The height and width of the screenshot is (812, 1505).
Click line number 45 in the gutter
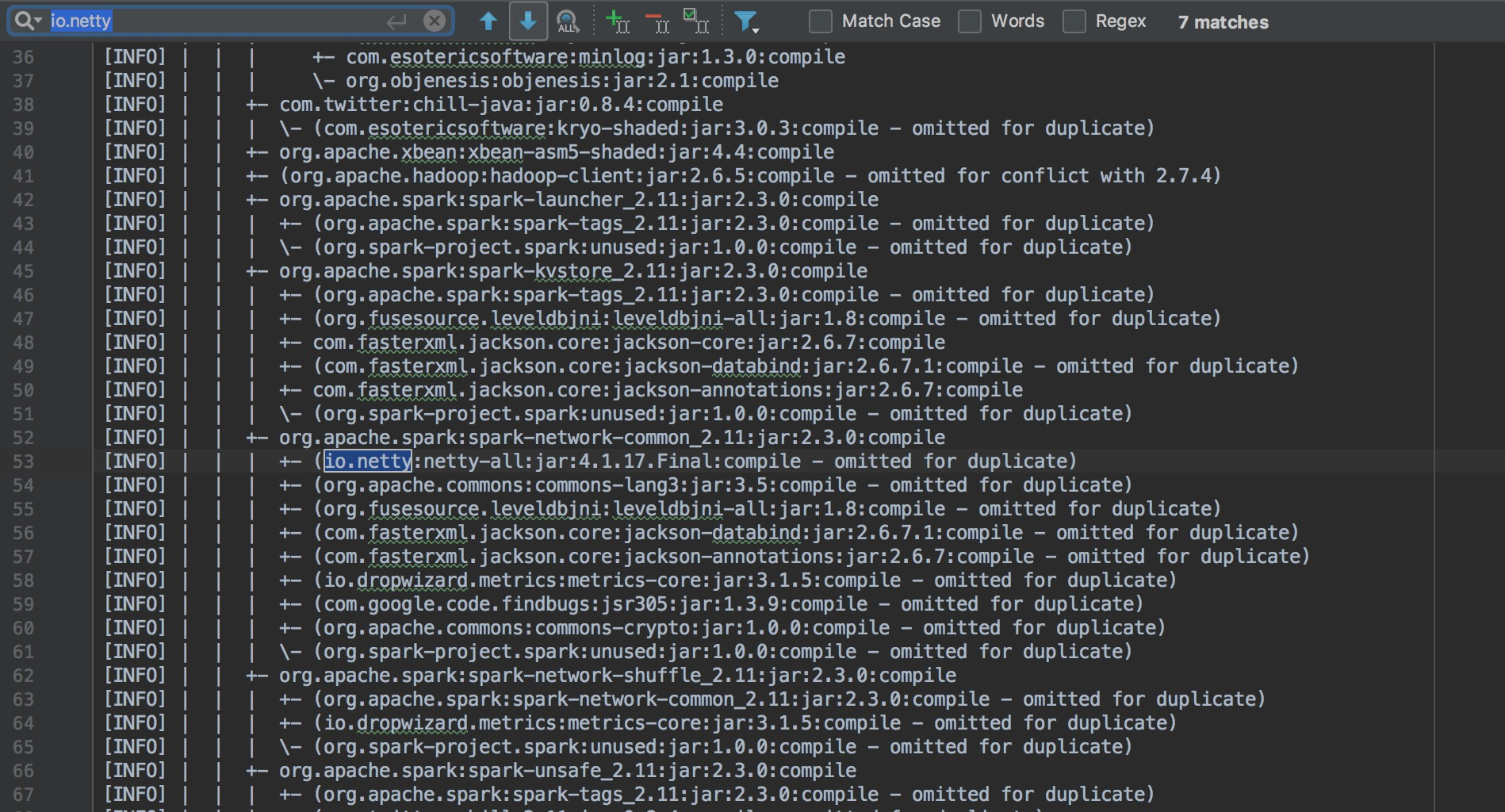[x=24, y=271]
